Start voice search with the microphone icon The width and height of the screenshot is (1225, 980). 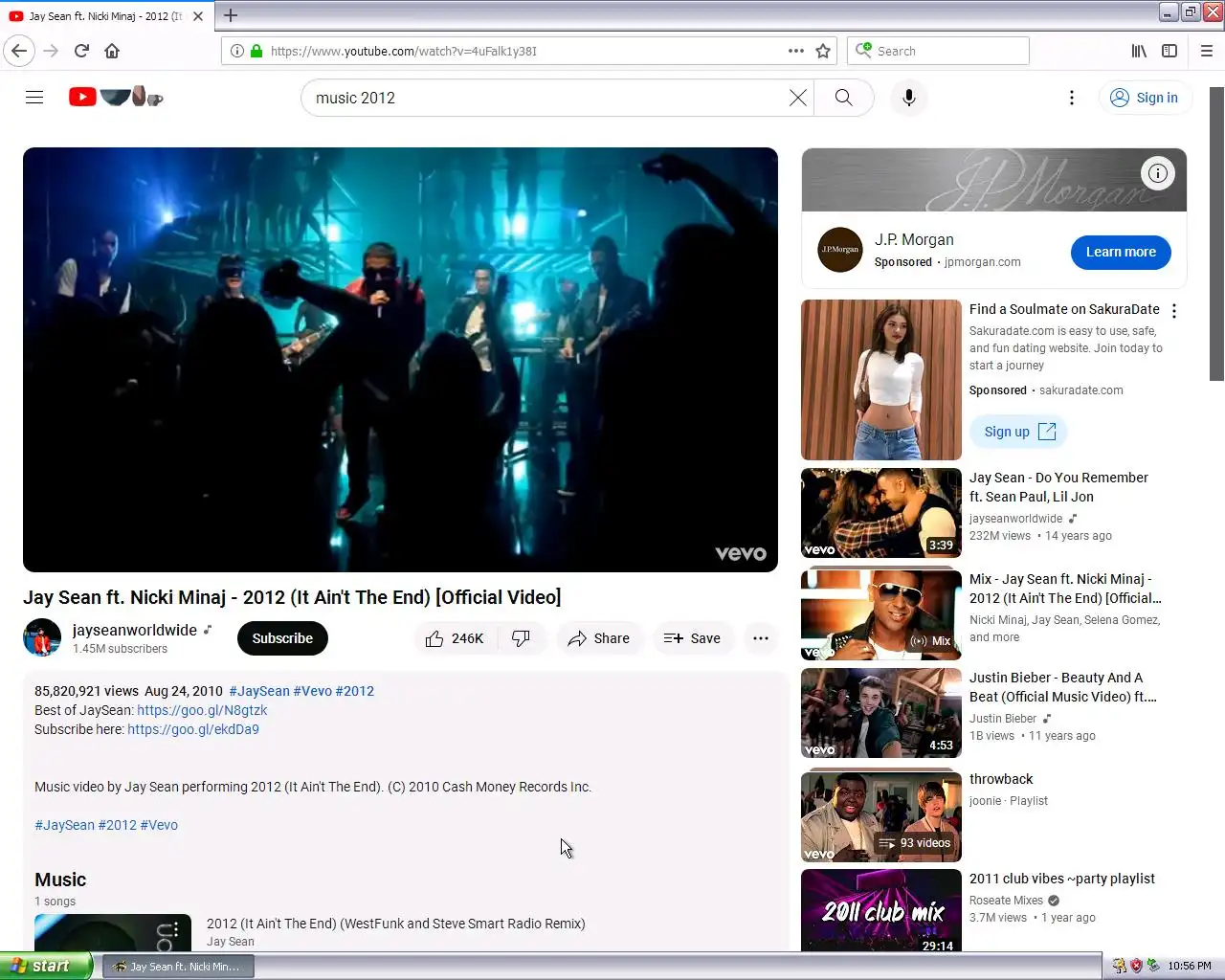(909, 98)
